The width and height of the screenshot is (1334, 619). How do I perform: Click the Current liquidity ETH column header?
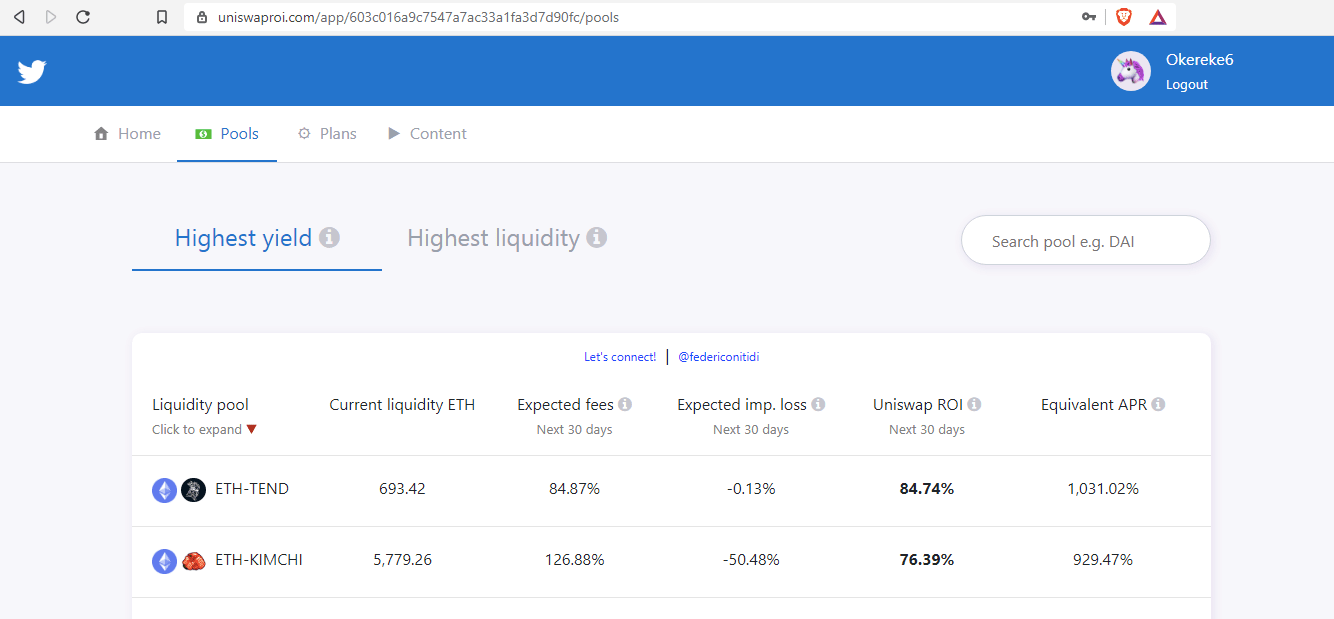[x=402, y=405]
